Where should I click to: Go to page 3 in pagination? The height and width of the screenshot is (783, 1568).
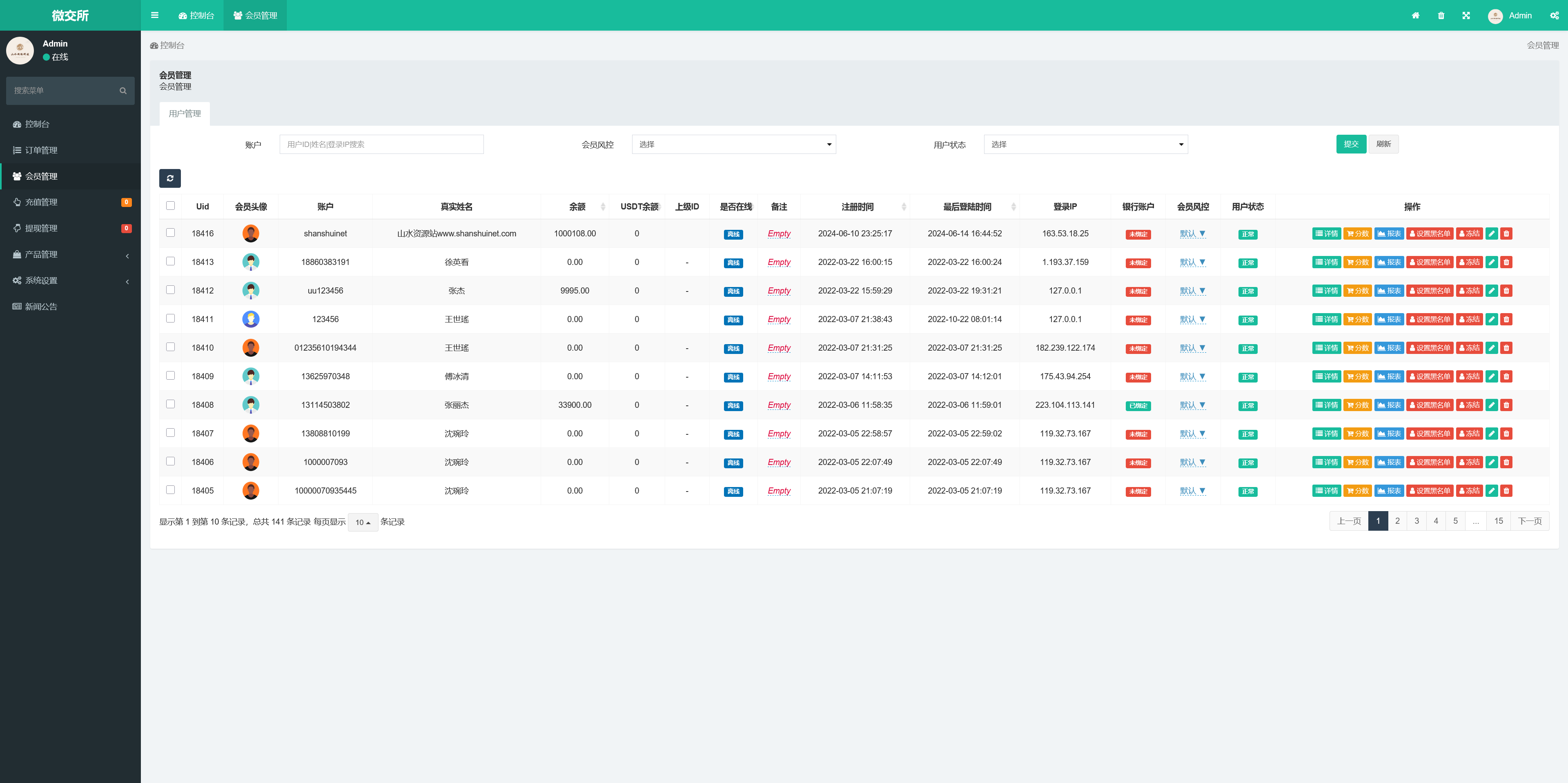pos(1417,521)
